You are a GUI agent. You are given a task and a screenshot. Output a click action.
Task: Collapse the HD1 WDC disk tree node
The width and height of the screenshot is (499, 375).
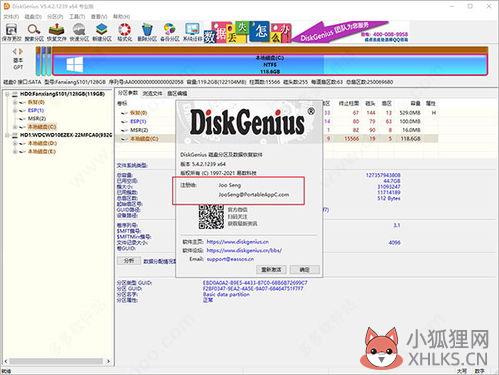point(7,135)
